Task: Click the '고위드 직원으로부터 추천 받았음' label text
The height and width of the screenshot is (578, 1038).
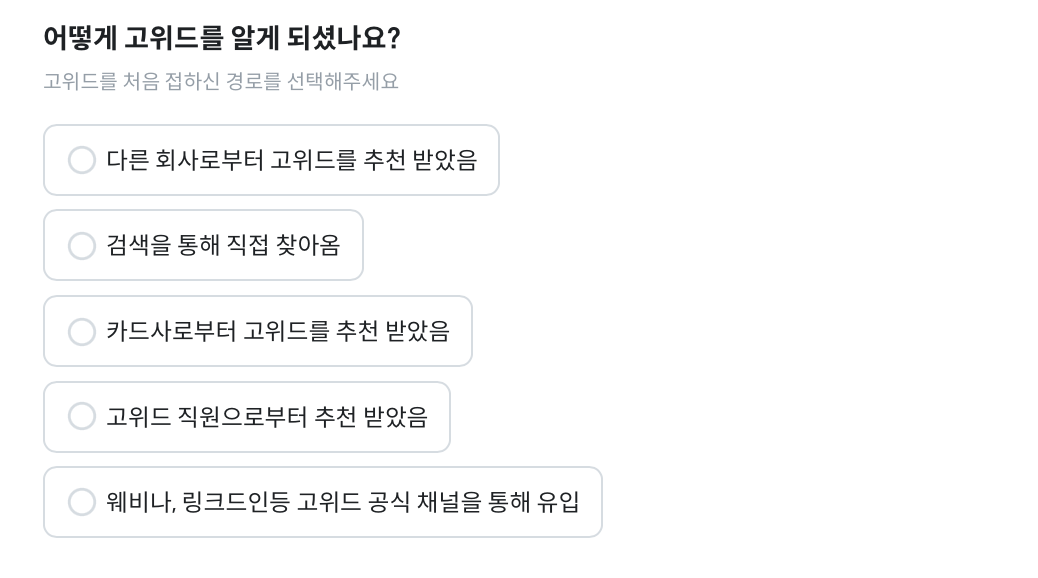Action: tap(267, 417)
